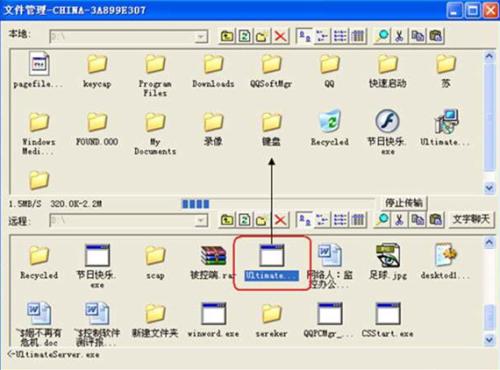Select the My Documents folder
500x370 pixels.
tap(155, 133)
